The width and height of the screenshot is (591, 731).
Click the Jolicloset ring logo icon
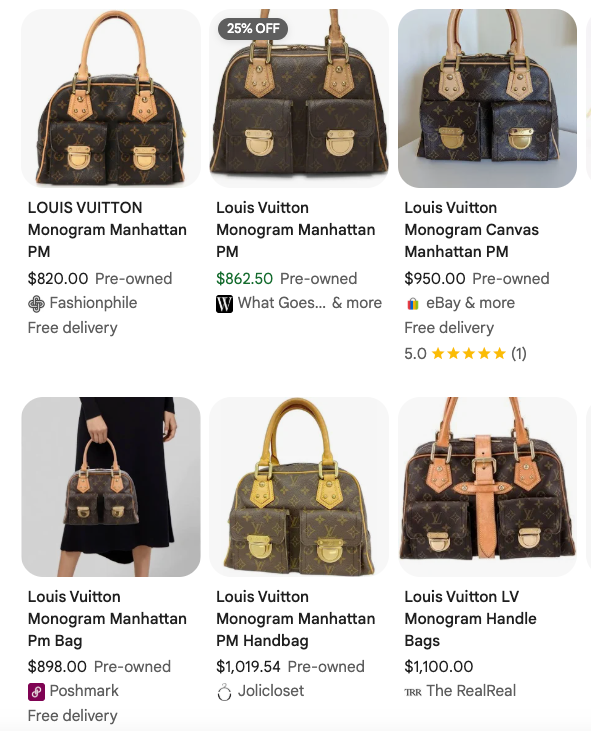click(224, 692)
